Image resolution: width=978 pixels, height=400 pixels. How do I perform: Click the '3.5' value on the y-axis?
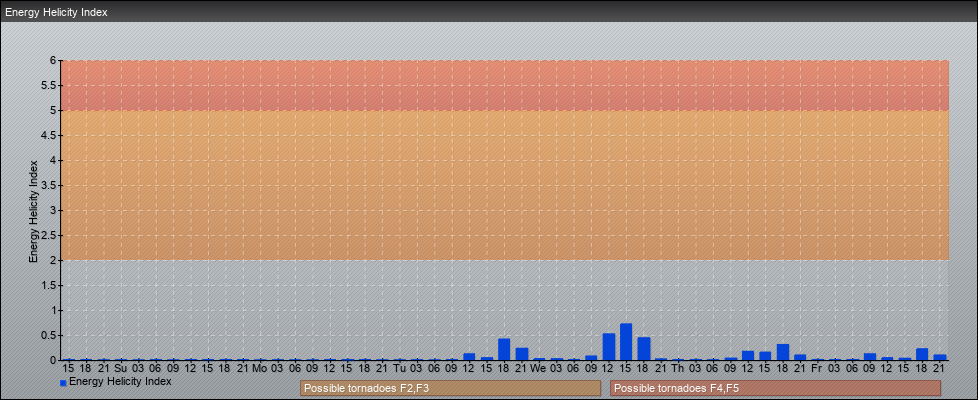(50, 185)
